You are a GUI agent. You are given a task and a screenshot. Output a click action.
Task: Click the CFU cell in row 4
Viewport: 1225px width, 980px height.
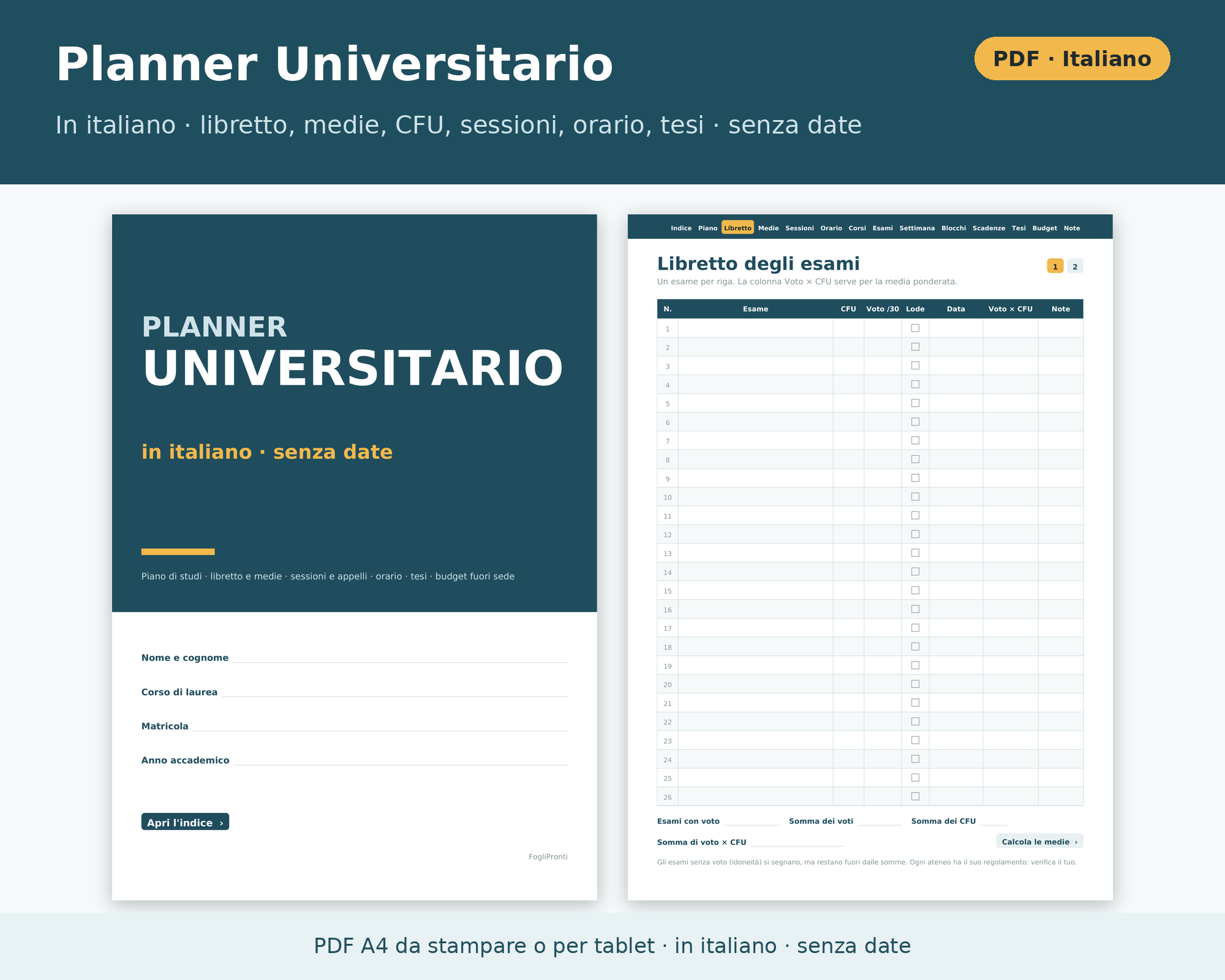click(x=848, y=384)
